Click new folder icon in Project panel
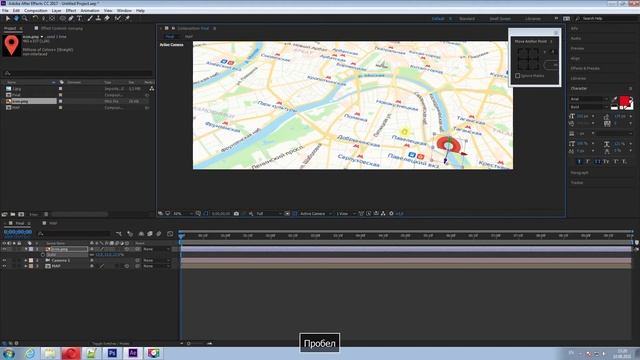Viewport: 640px width, 360px height. [13, 214]
